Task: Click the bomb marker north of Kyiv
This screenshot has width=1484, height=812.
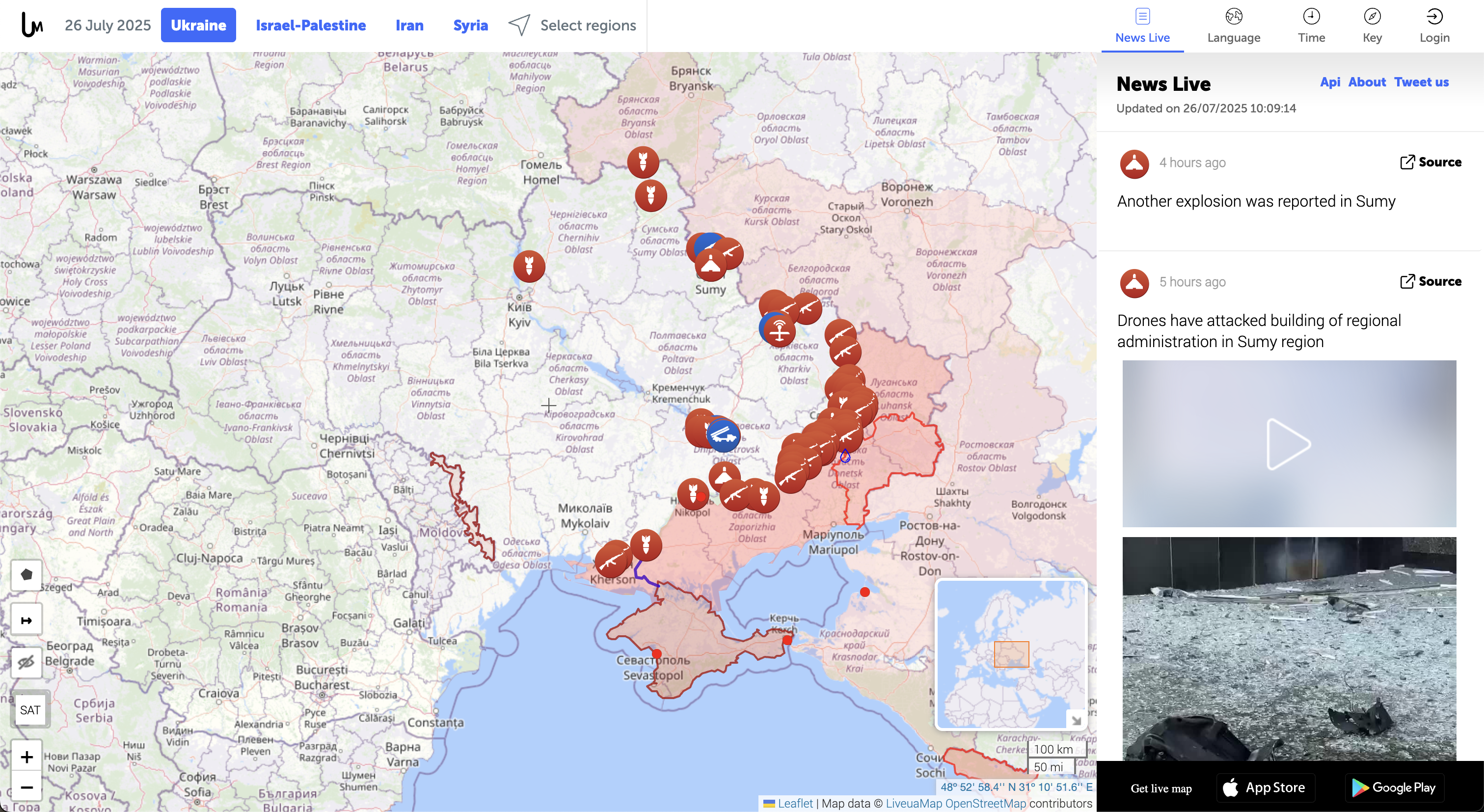Action: [x=529, y=266]
